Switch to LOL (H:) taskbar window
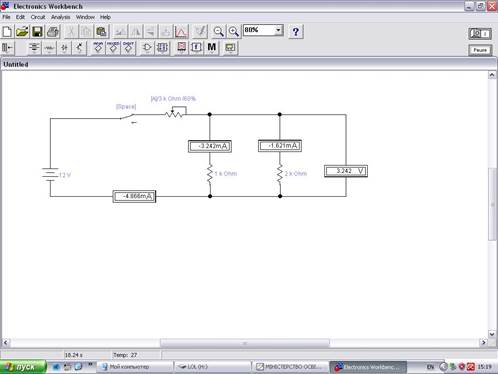Viewport: 498px width, 374px height. point(213,367)
